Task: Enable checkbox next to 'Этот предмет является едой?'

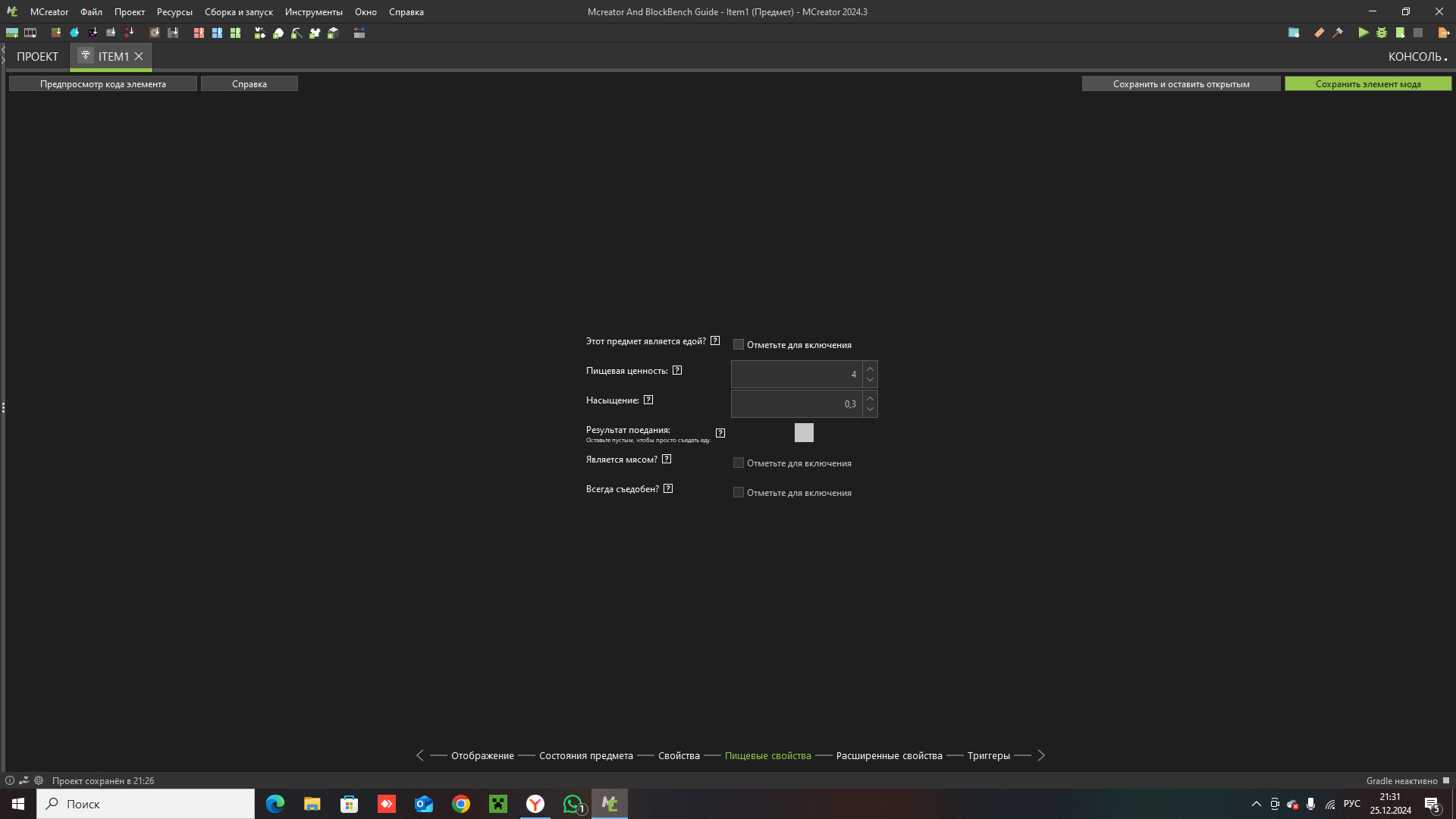Action: pyautogui.click(x=739, y=344)
